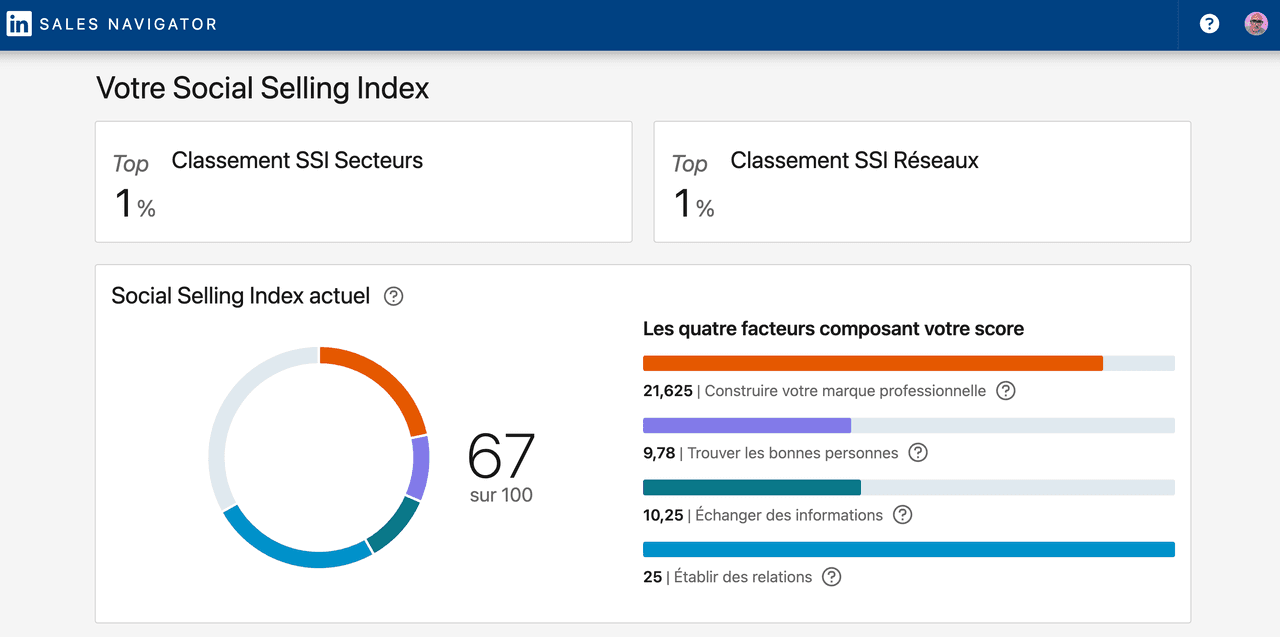Image resolution: width=1280 pixels, height=637 pixels.
Task: Click the purple Trouver les bonnes personnes bar
Action: pos(747,425)
